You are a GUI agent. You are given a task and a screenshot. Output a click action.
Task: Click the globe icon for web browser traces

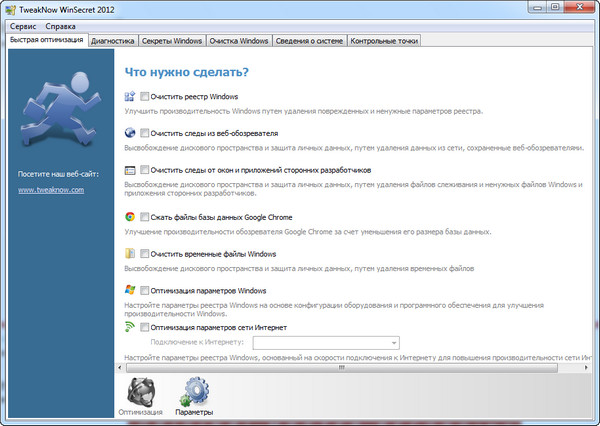(130, 133)
